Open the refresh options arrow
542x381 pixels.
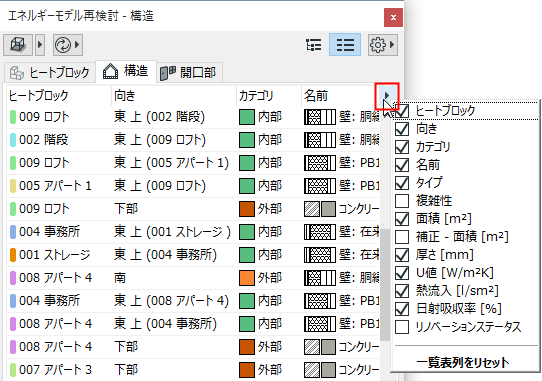coord(77,45)
